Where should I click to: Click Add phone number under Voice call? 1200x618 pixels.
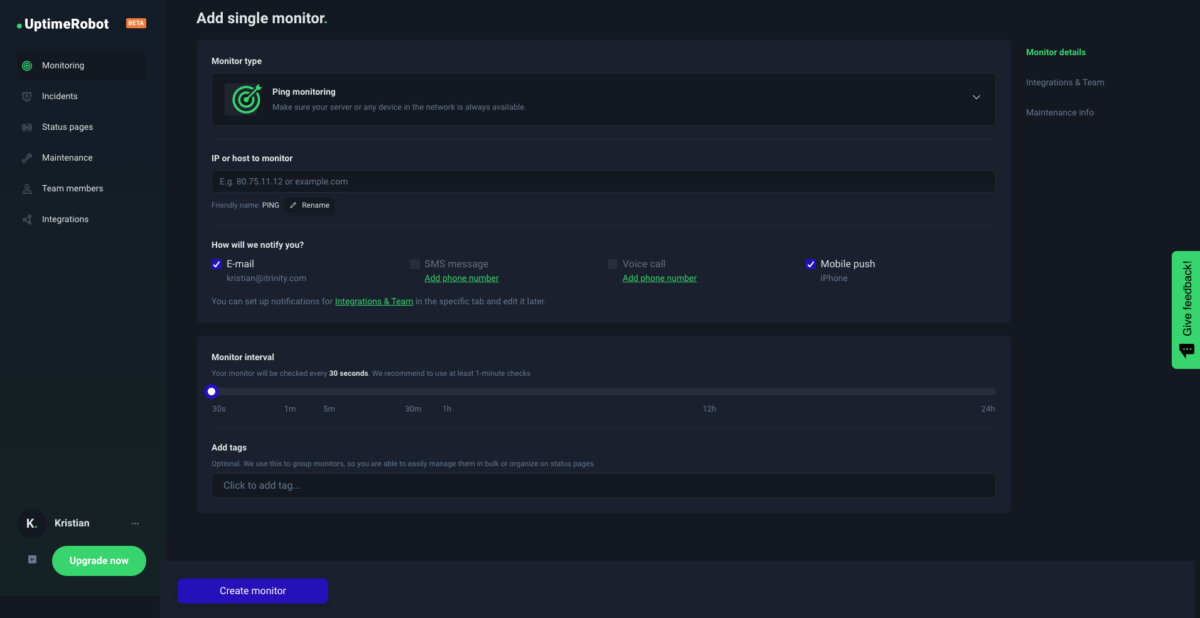[659, 278]
